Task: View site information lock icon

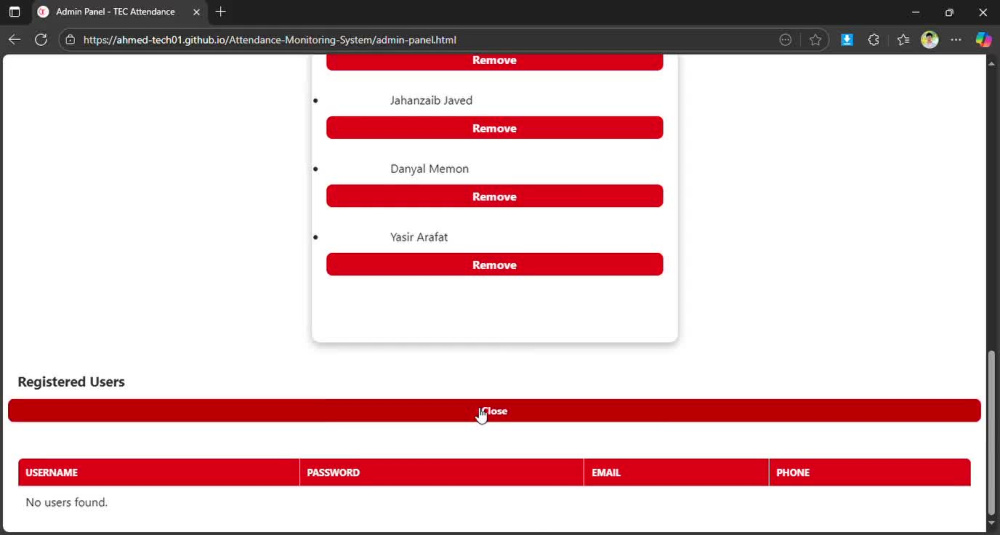Action: 70,40
